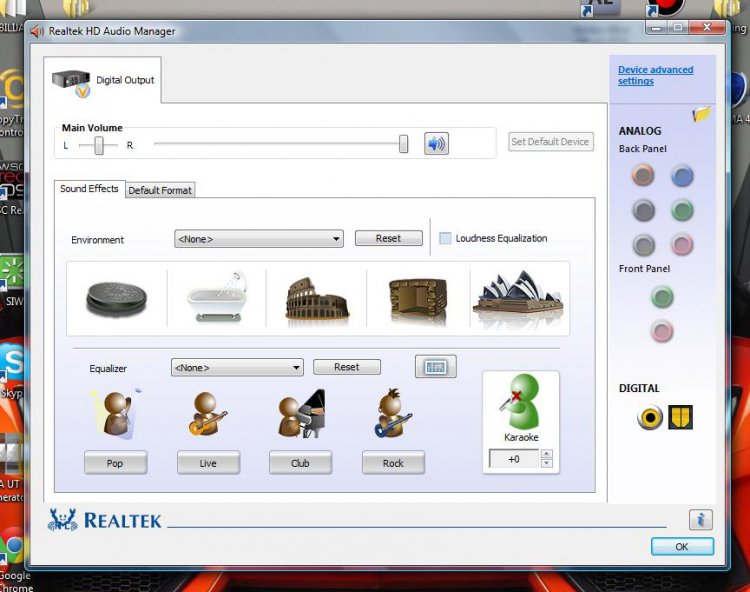Image resolution: width=750 pixels, height=592 pixels.
Task: Apply the Club equalizer preset button
Action: 300,463
